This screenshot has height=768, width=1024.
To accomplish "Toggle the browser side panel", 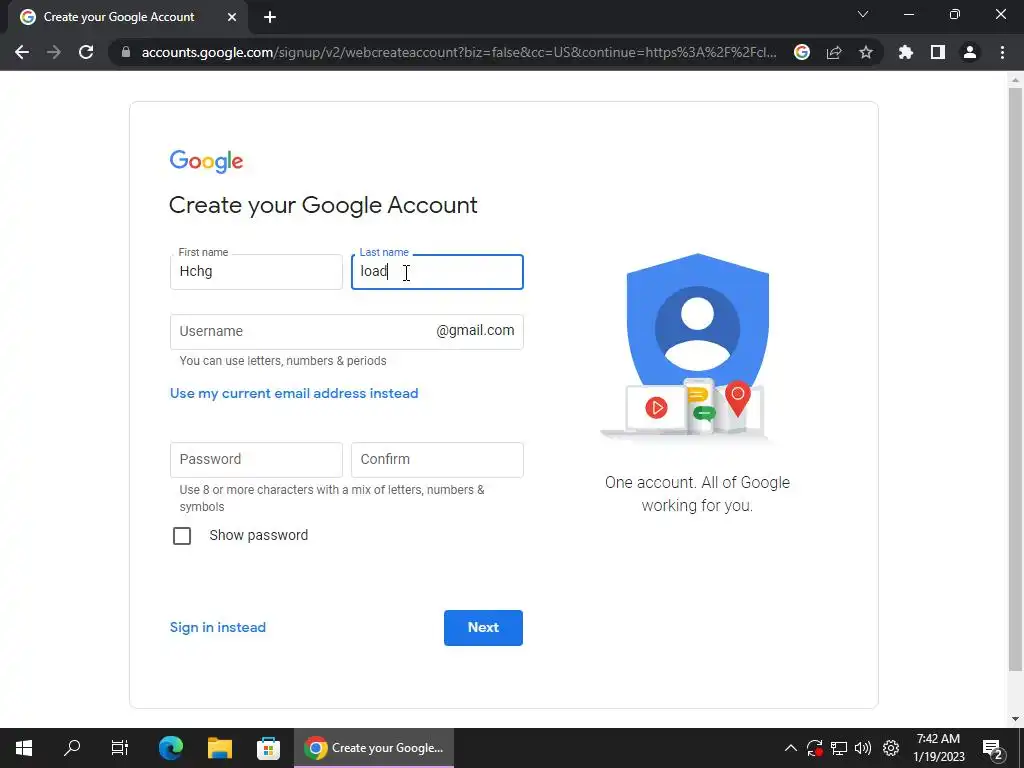I will pyautogui.click(x=938, y=52).
